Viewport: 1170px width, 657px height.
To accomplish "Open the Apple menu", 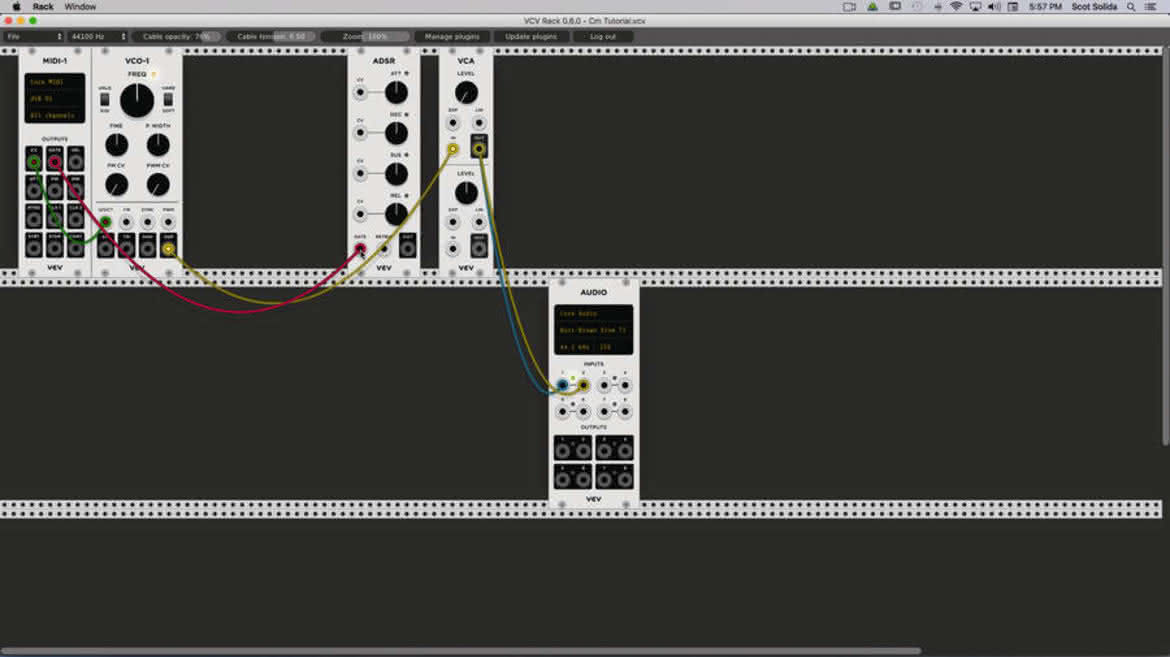I will [x=16, y=7].
